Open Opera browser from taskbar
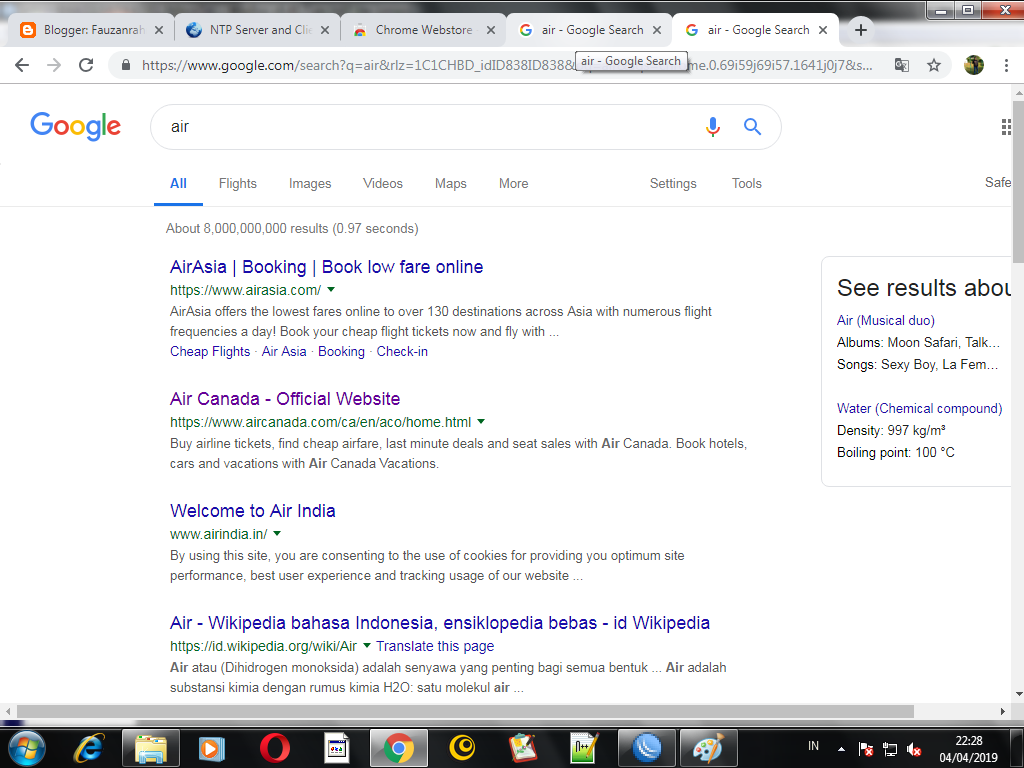 [x=274, y=748]
